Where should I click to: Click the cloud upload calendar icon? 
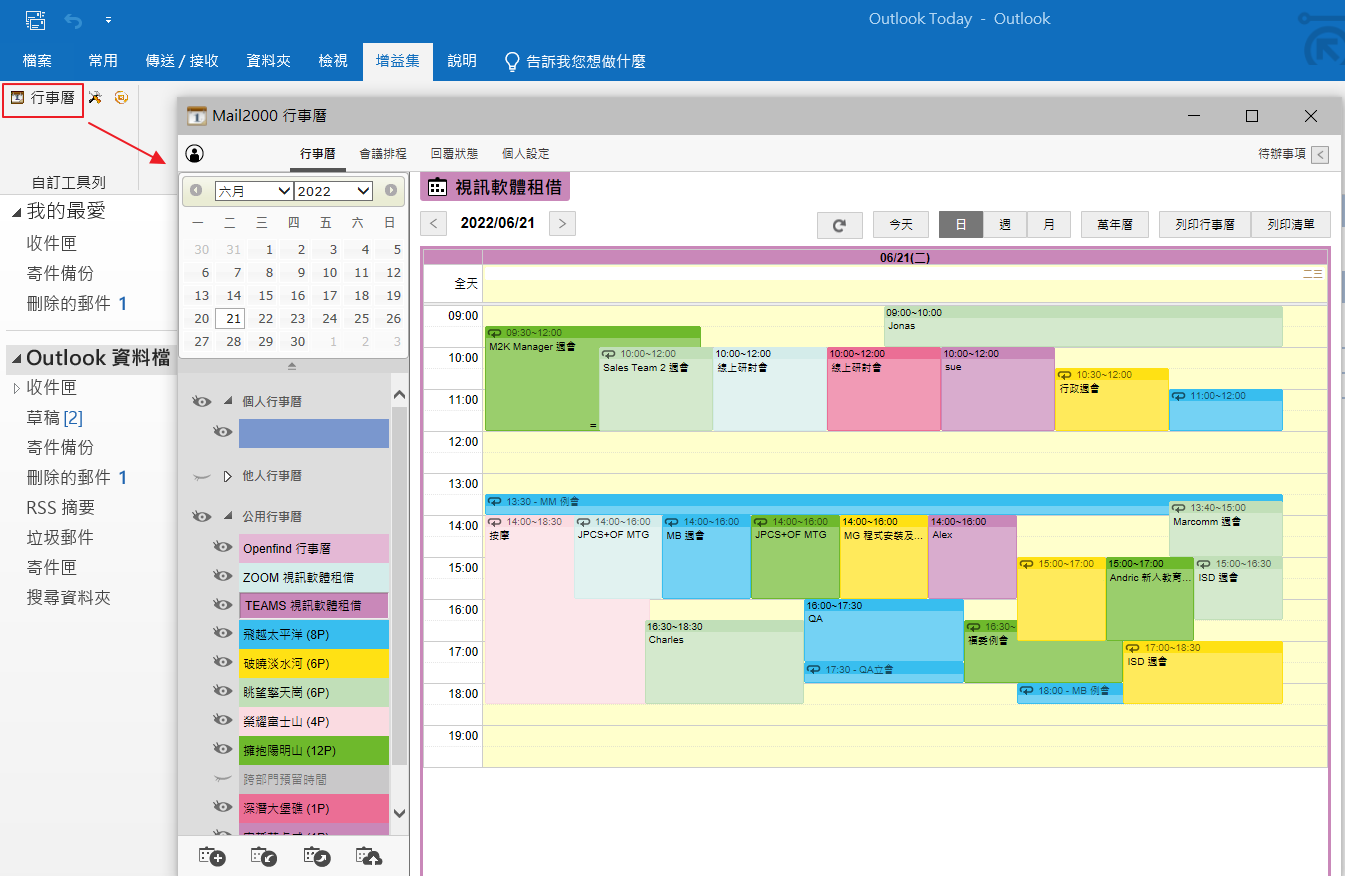tap(369, 856)
